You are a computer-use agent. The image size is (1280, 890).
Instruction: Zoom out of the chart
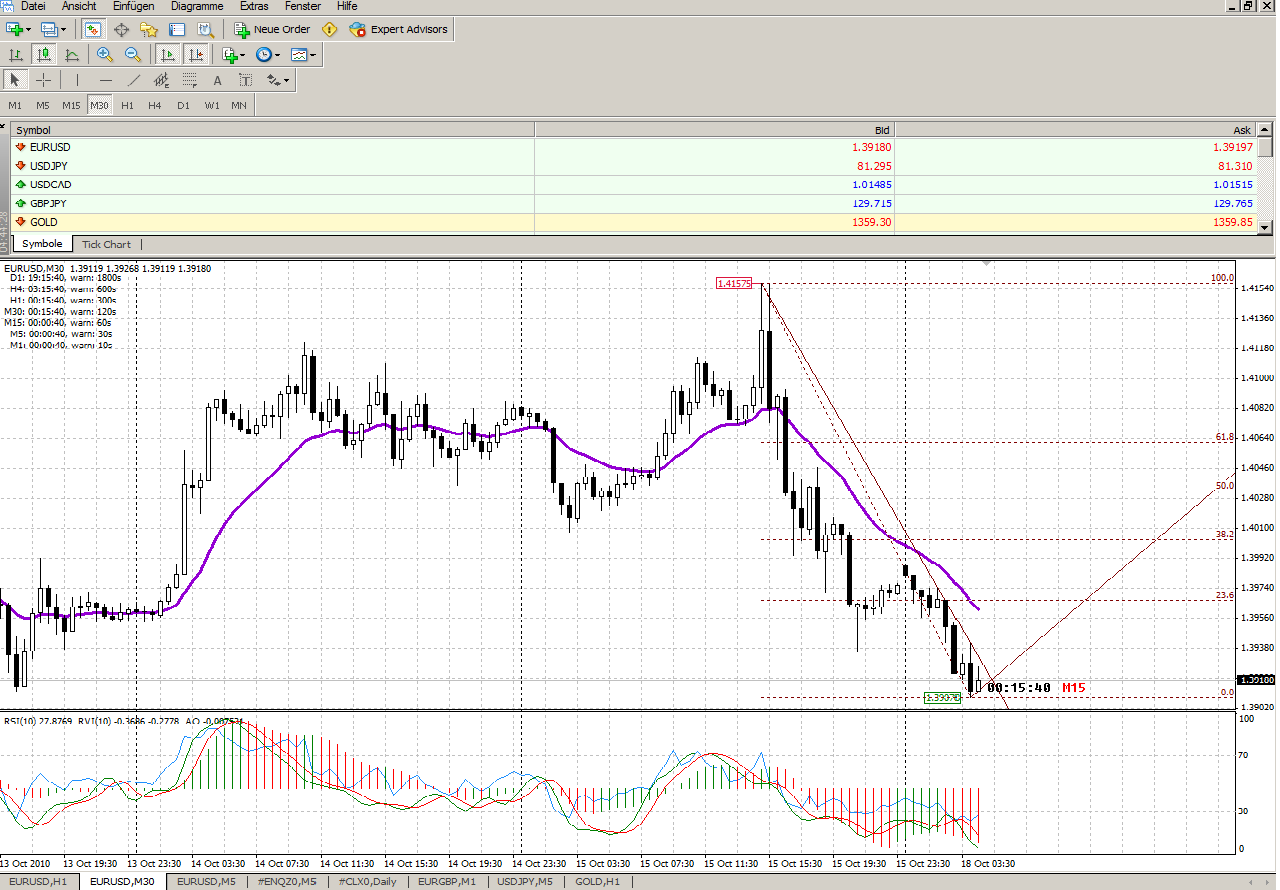pos(133,54)
